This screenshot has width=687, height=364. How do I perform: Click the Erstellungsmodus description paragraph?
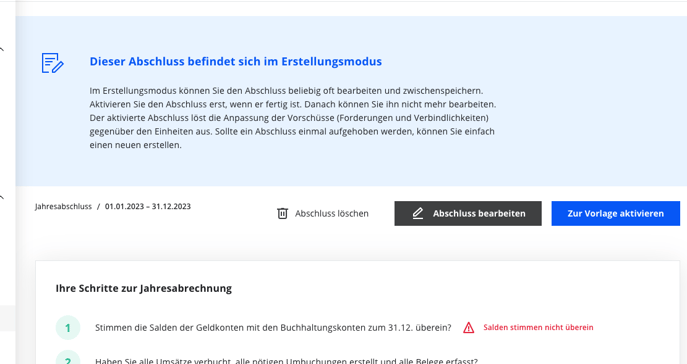293,118
